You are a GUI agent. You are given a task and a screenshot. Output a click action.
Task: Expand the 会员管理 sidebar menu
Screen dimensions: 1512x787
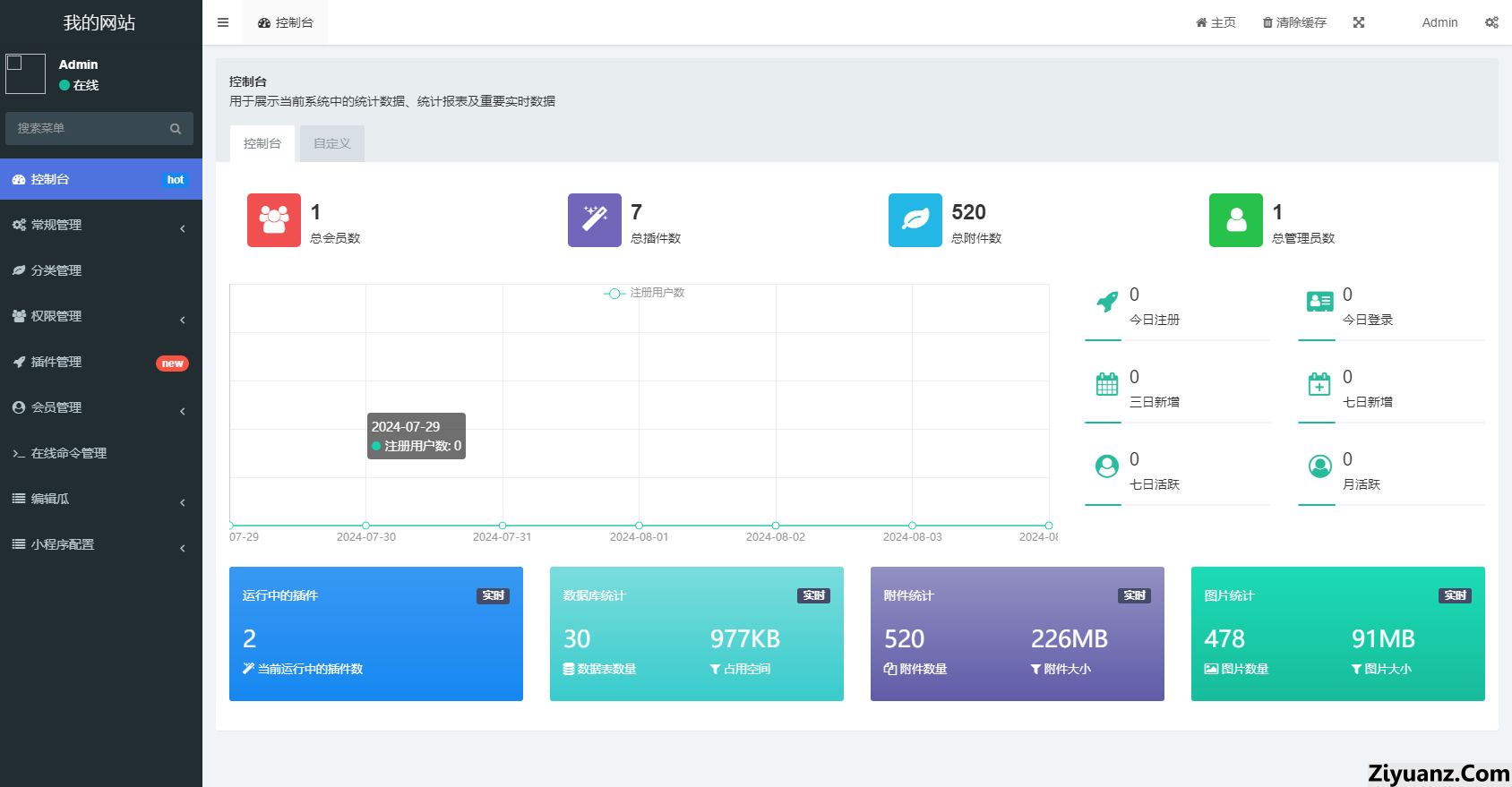click(100, 408)
